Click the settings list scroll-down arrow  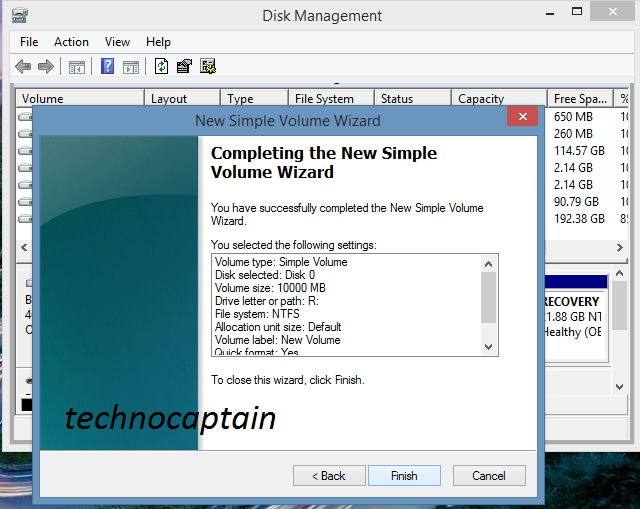(x=489, y=347)
